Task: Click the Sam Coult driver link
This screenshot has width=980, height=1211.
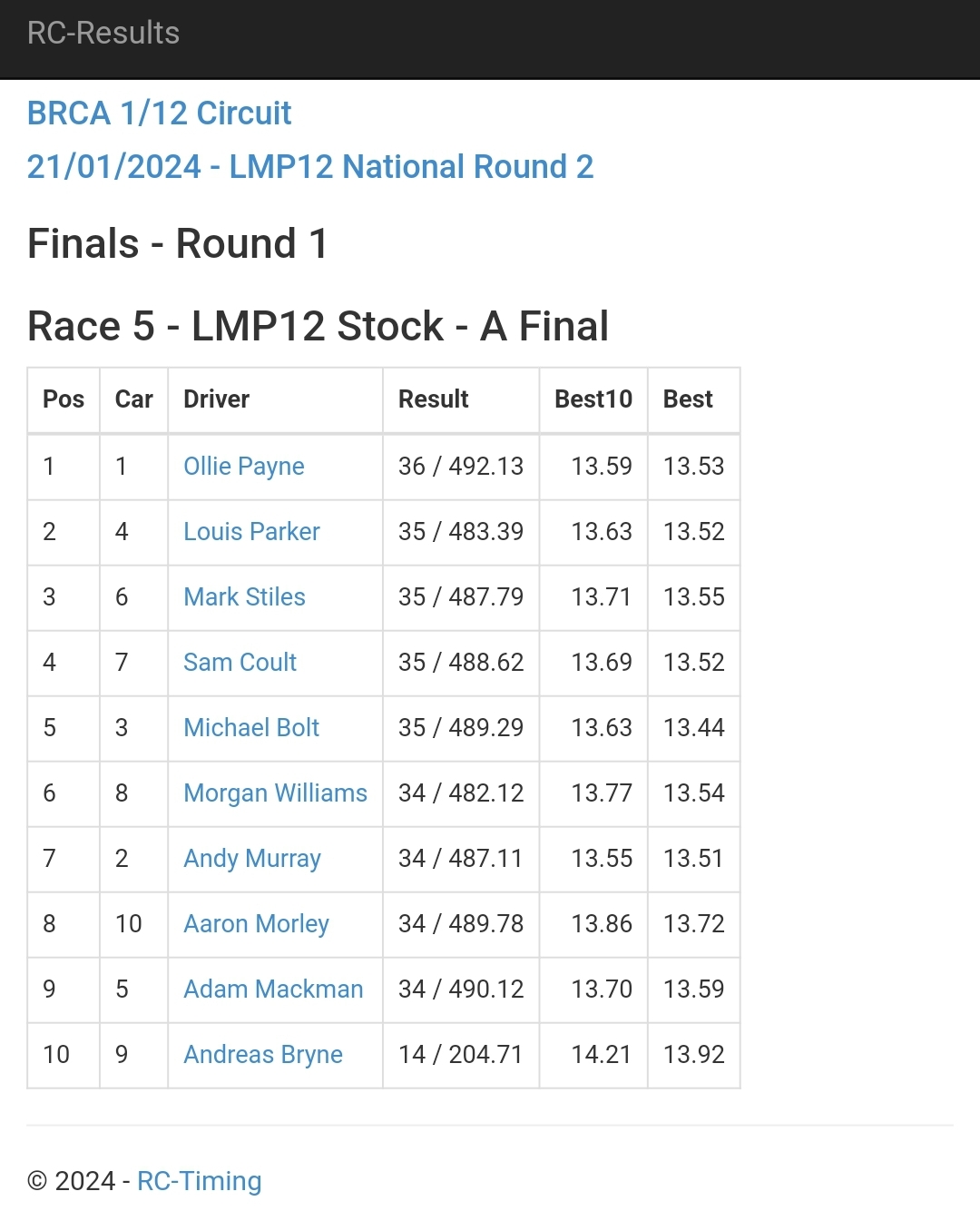Action: pyautogui.click(x=240, y=663)
